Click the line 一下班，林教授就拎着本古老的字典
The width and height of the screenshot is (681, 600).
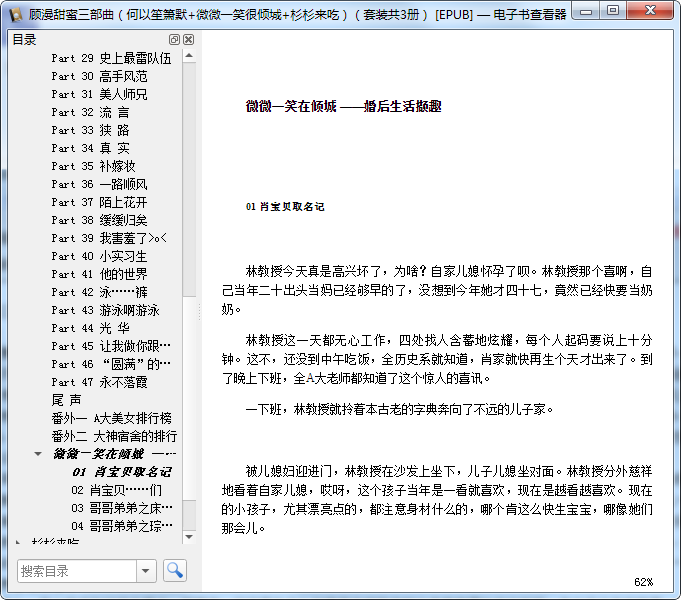[x=399, y=409]
